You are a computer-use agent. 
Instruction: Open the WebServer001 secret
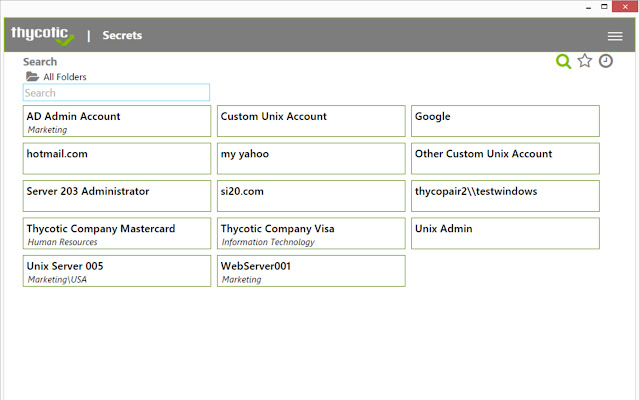[x=311, y=271]
